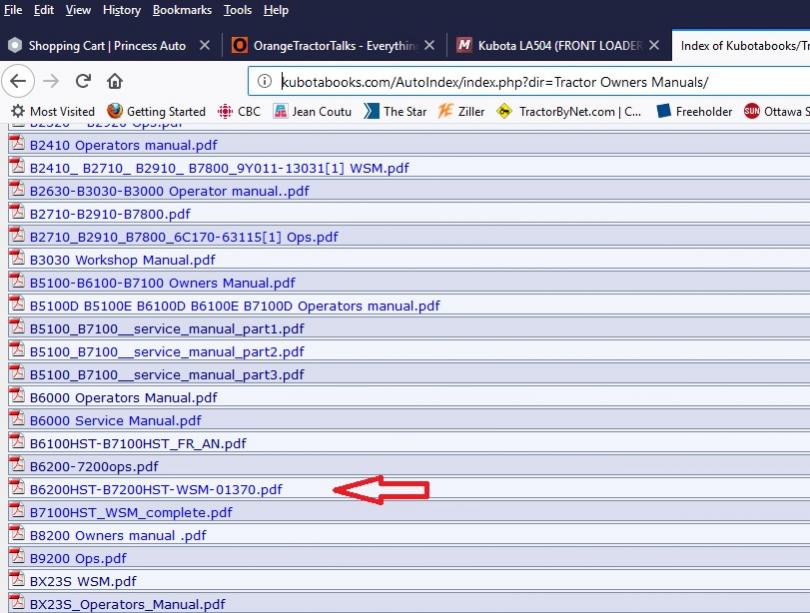Open B7100HST_WSM_complete.pdf link
The image size is (810, 613).
click(x=131, y=512)
